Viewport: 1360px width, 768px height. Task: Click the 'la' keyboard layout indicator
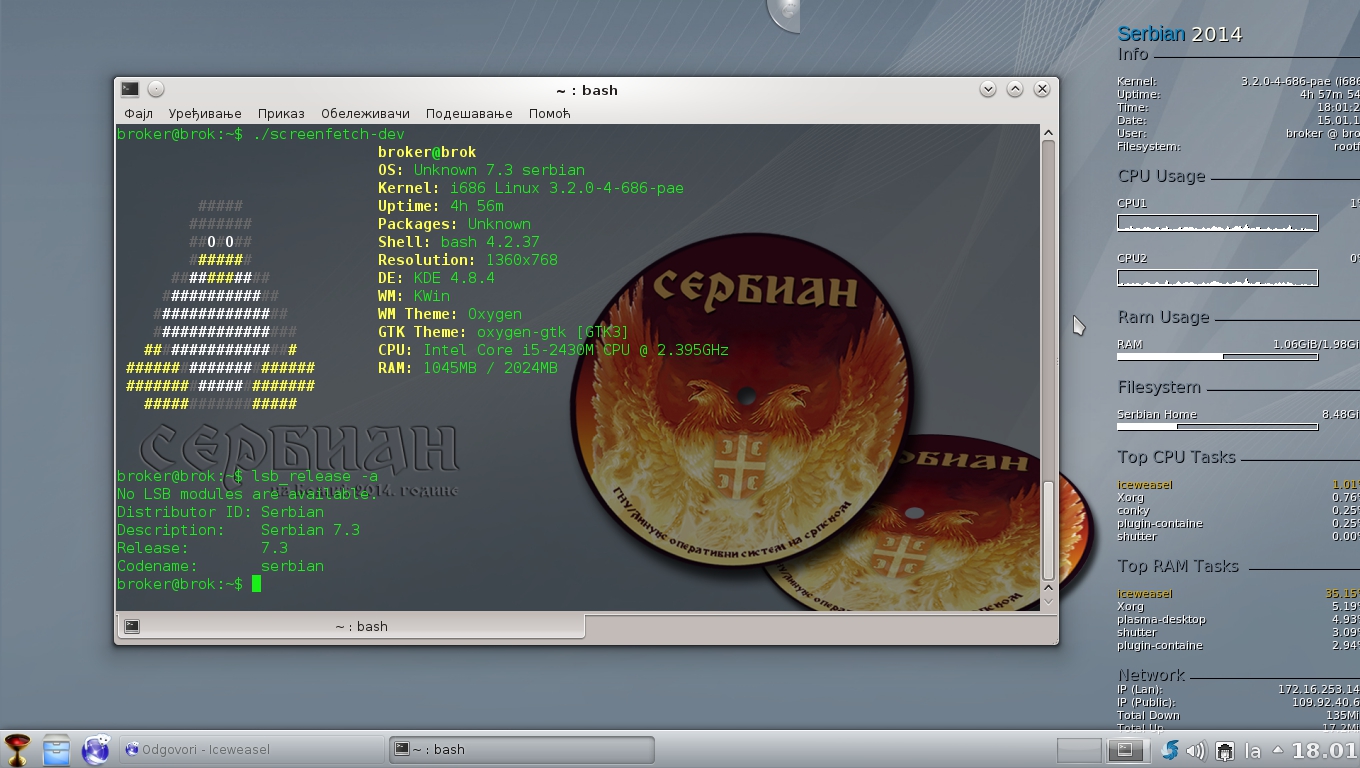click(1253, 750)
